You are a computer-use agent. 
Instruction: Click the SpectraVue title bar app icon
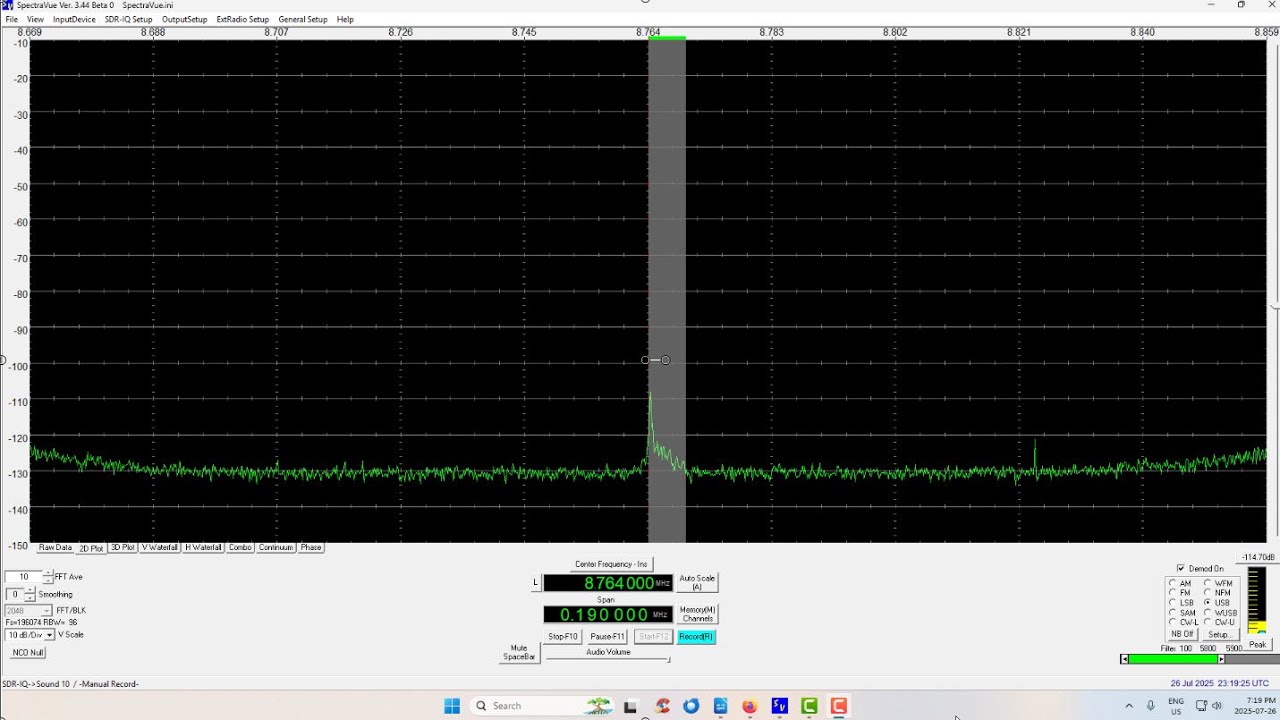coord(8,5)
